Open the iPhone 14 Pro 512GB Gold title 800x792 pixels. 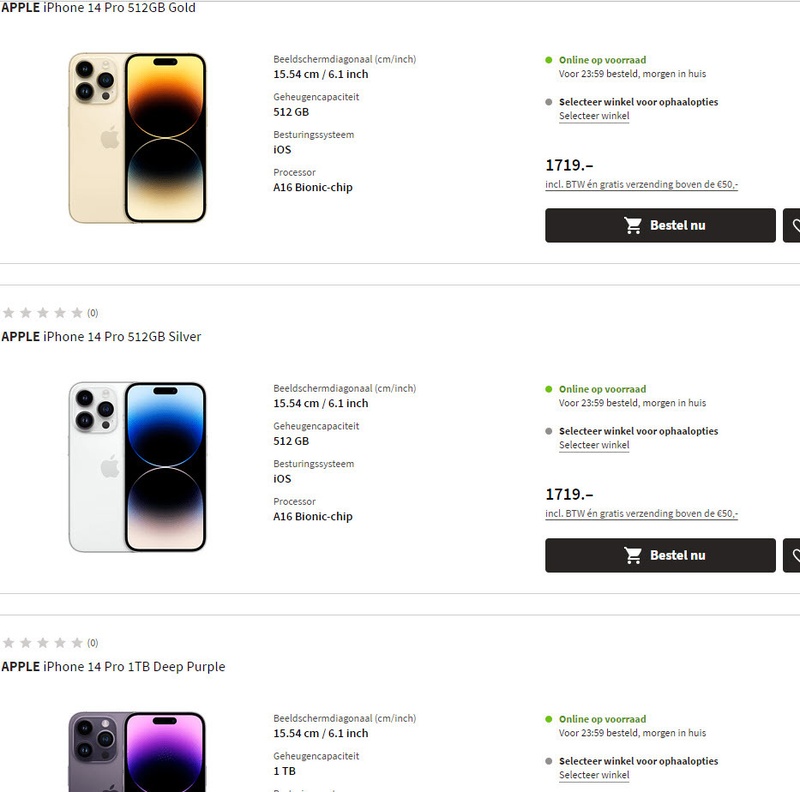click(x=99, y=8)
